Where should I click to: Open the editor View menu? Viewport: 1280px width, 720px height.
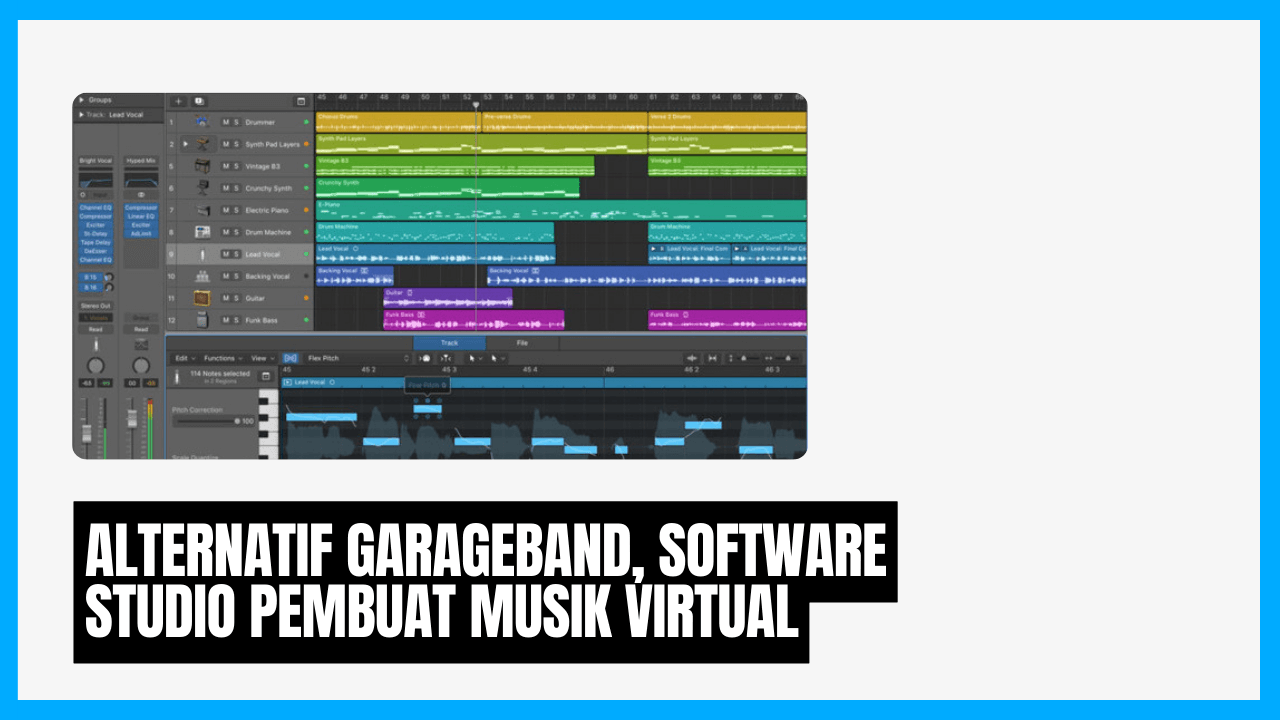262,358
